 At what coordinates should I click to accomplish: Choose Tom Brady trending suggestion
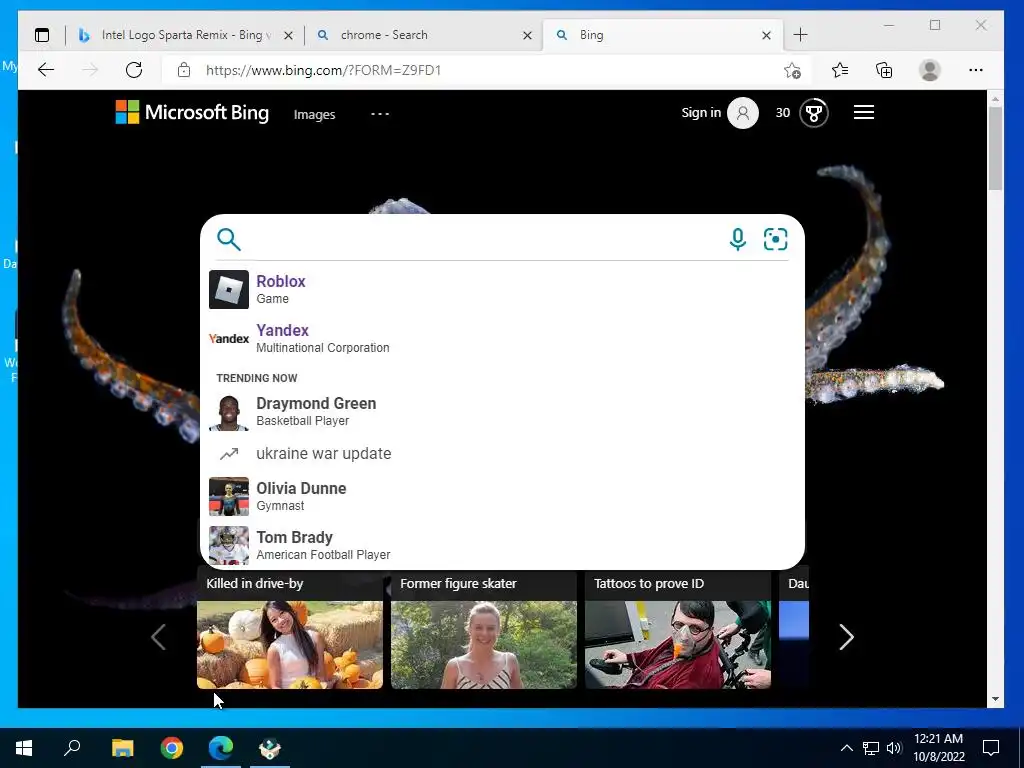tap(502, 545)
